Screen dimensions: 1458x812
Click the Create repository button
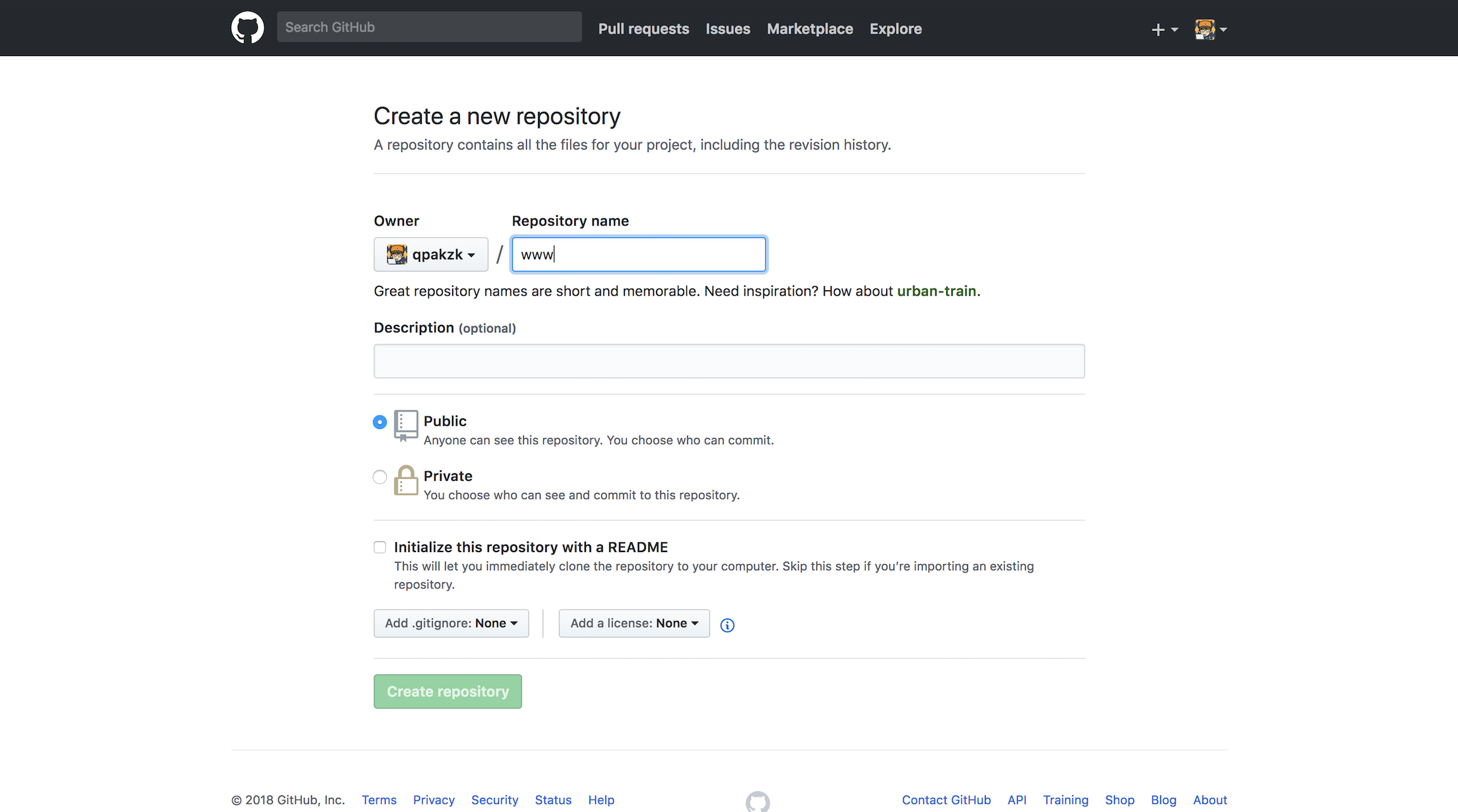click(447, 692)
